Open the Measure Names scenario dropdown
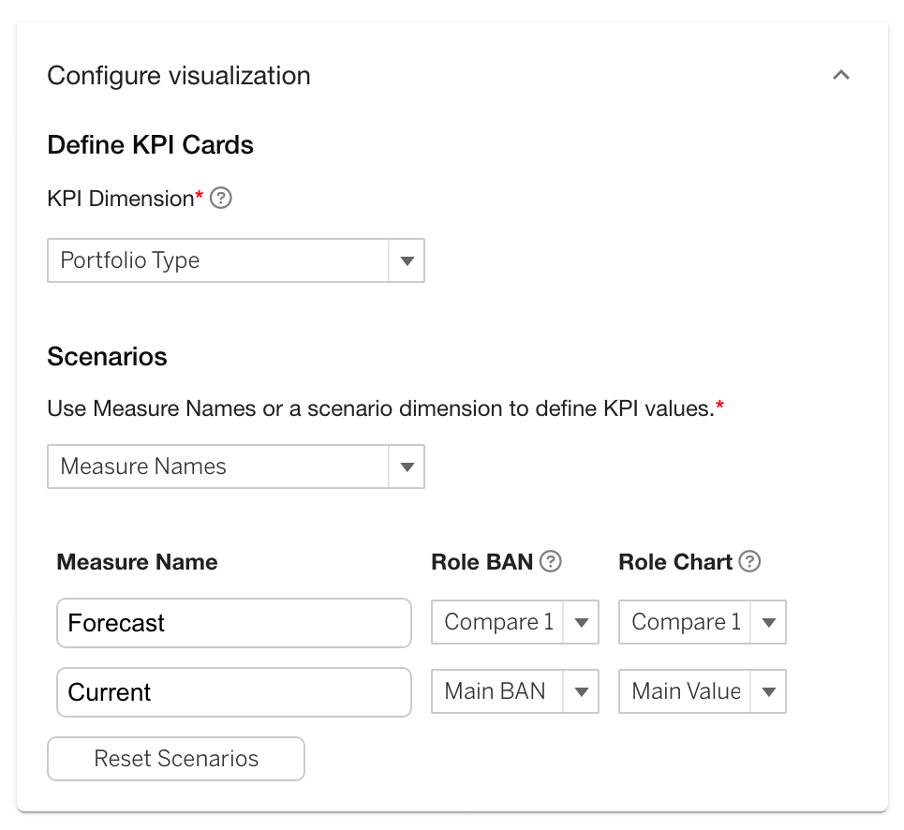This screenshot has height=830, width=904. click(236, 466)
